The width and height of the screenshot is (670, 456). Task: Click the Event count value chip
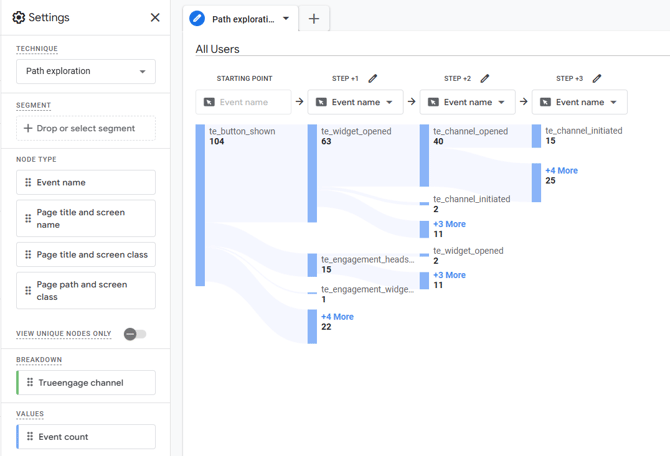point(86,436)
